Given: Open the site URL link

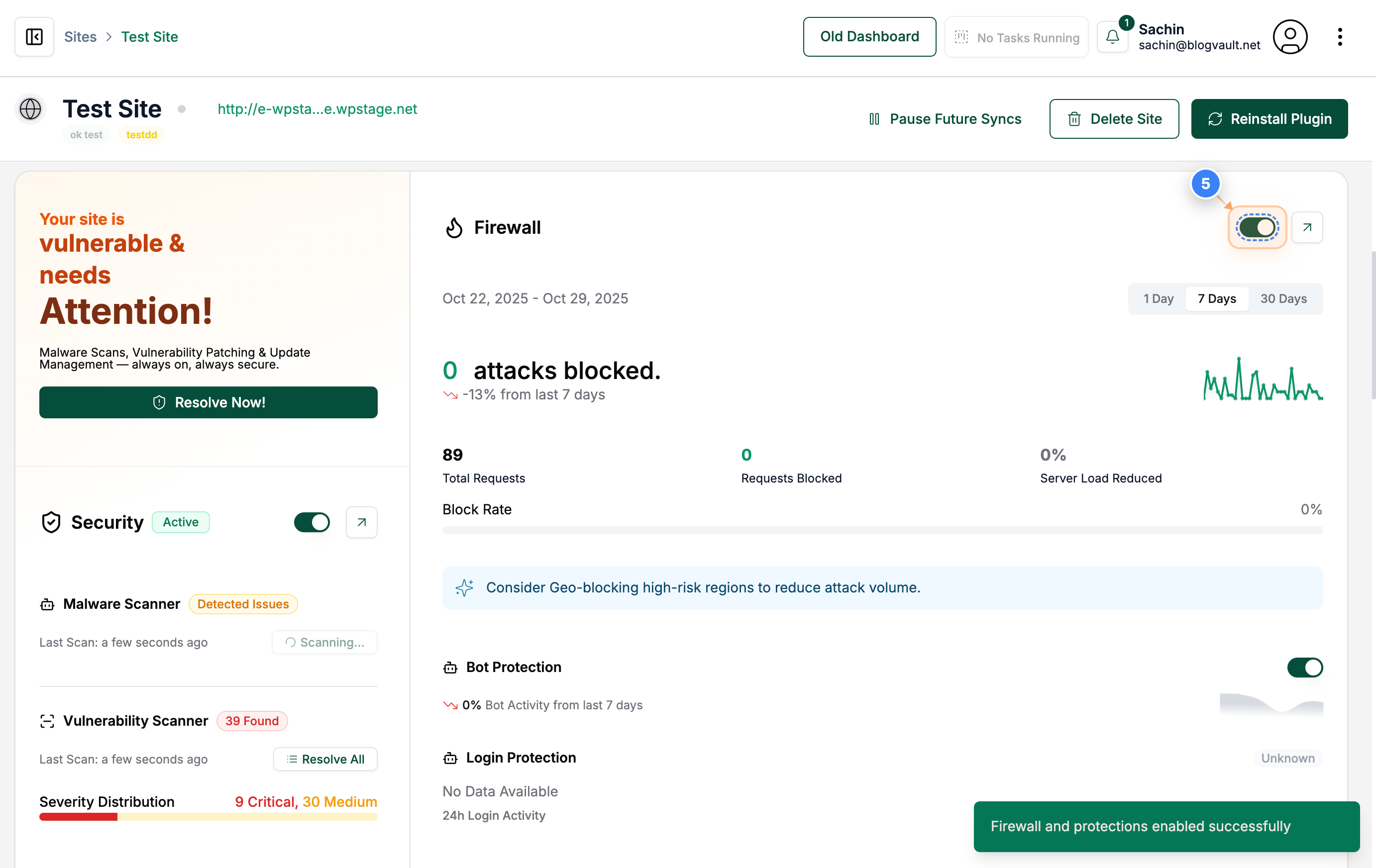Looking at the screenshot, I should (317, 108).
